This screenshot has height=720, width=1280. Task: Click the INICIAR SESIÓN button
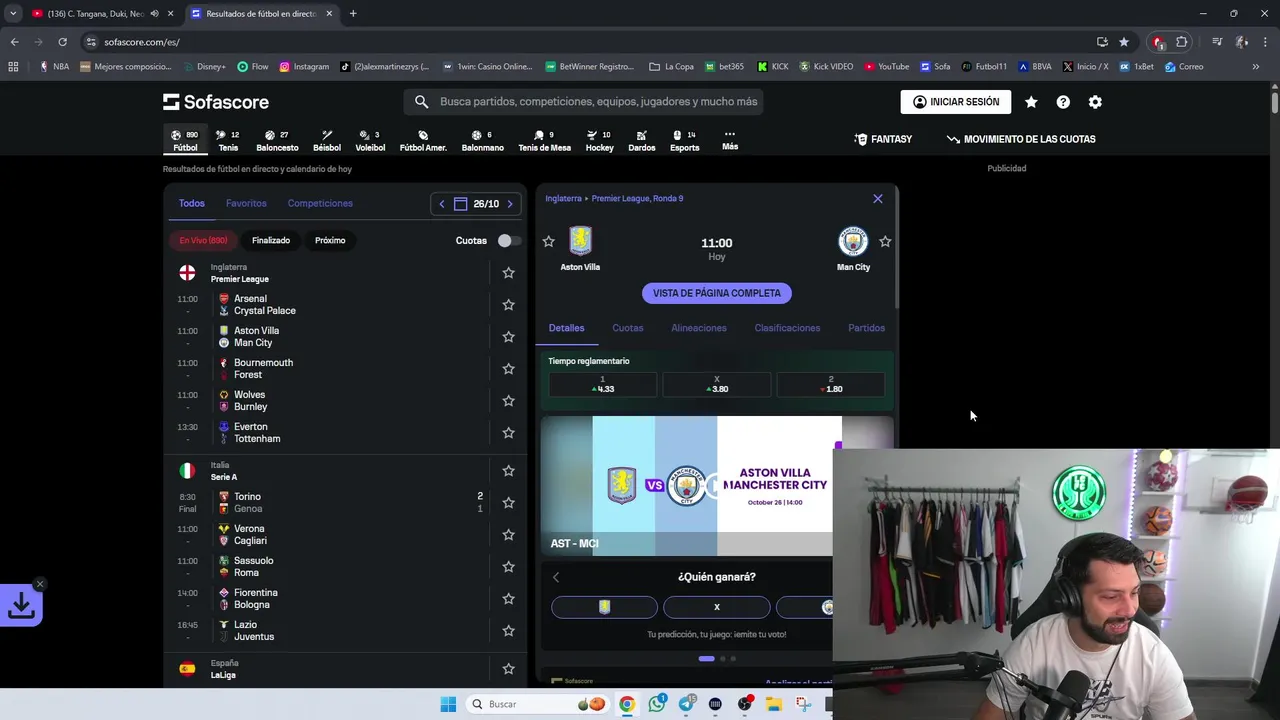click(x=956, y=102)
